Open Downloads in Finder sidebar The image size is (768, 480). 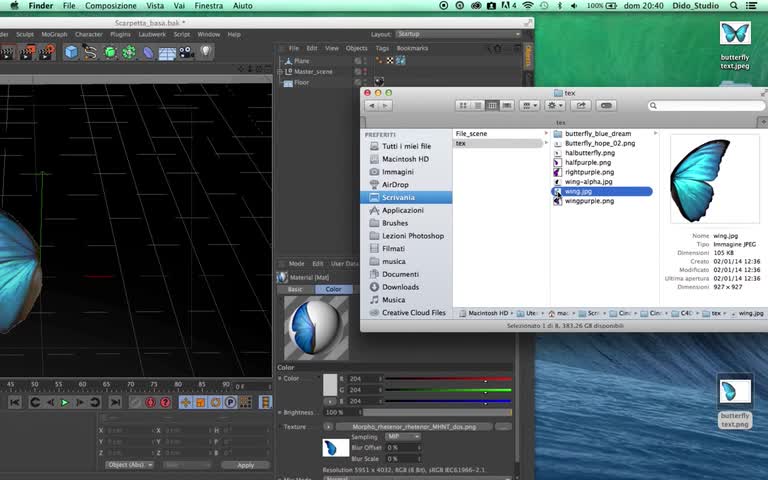(x=400, y=287)
